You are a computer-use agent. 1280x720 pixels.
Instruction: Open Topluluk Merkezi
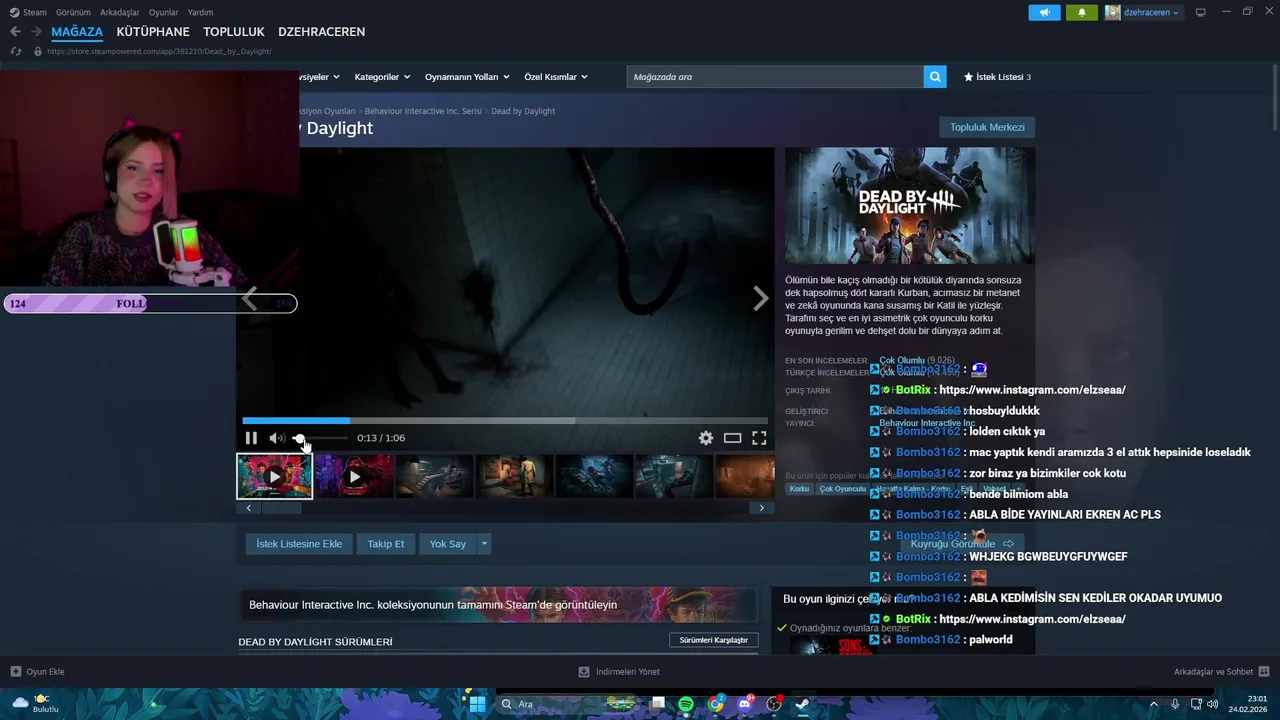coord(987,127)
